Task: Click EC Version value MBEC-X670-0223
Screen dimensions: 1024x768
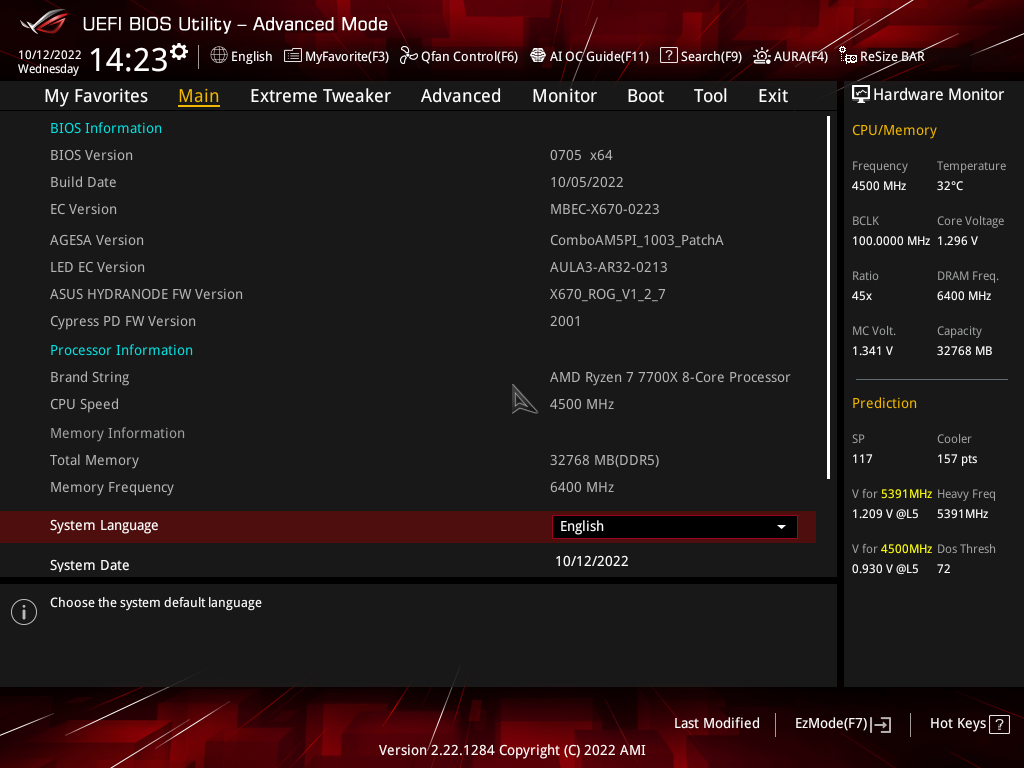Action: (x=605, y=209)
